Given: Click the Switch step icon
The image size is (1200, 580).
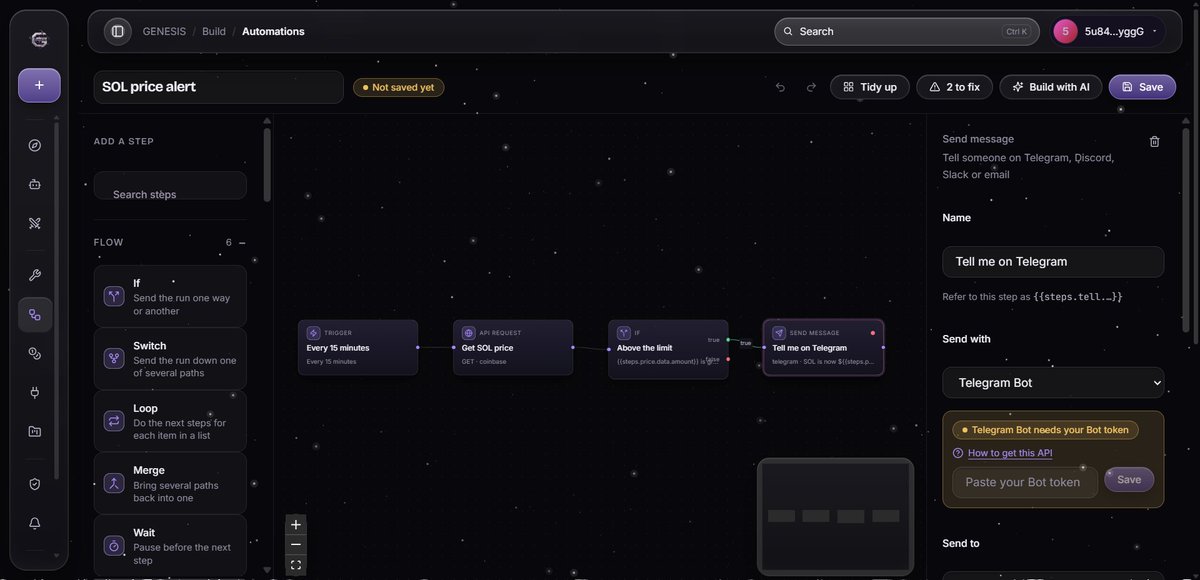Looking at the screenshot, I should (114, 359).
